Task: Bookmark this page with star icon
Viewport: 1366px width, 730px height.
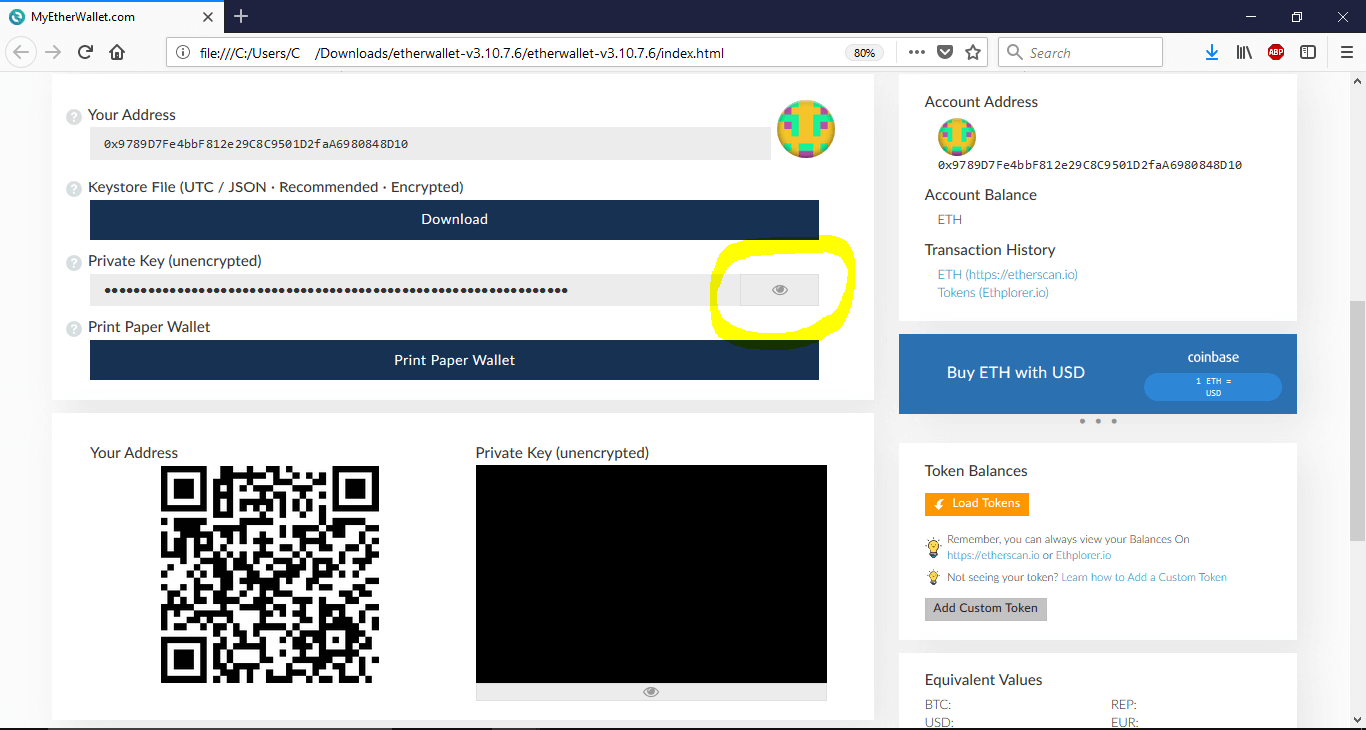Action: click(x=973, y=53)
